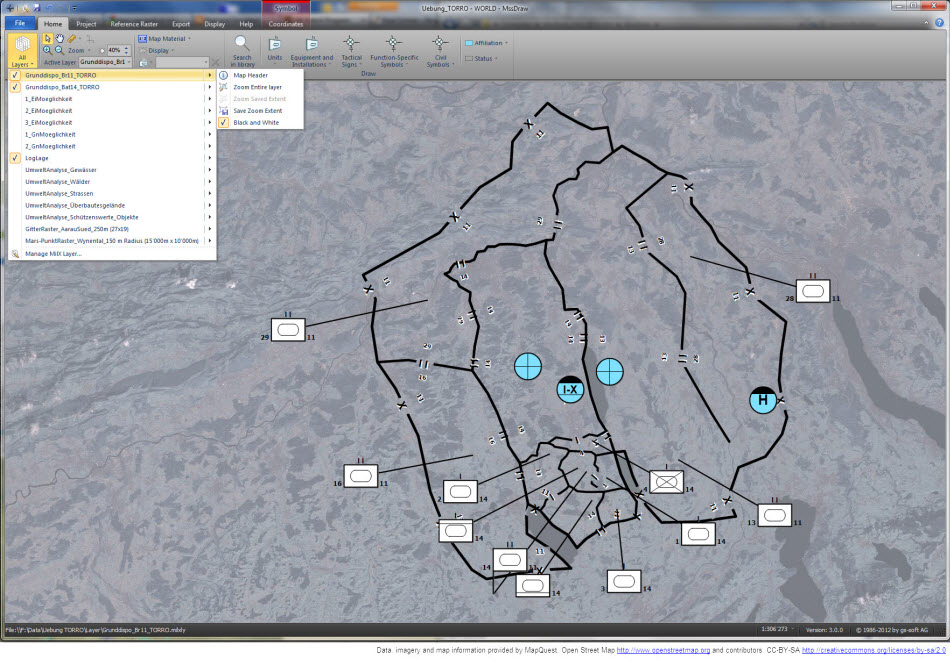Image resolution: width=950 pixels, height=660 pixels.
Task: Uncheck the Grunddispo_Bat14_TORRO layer visibility
Action: click(13, 86)
